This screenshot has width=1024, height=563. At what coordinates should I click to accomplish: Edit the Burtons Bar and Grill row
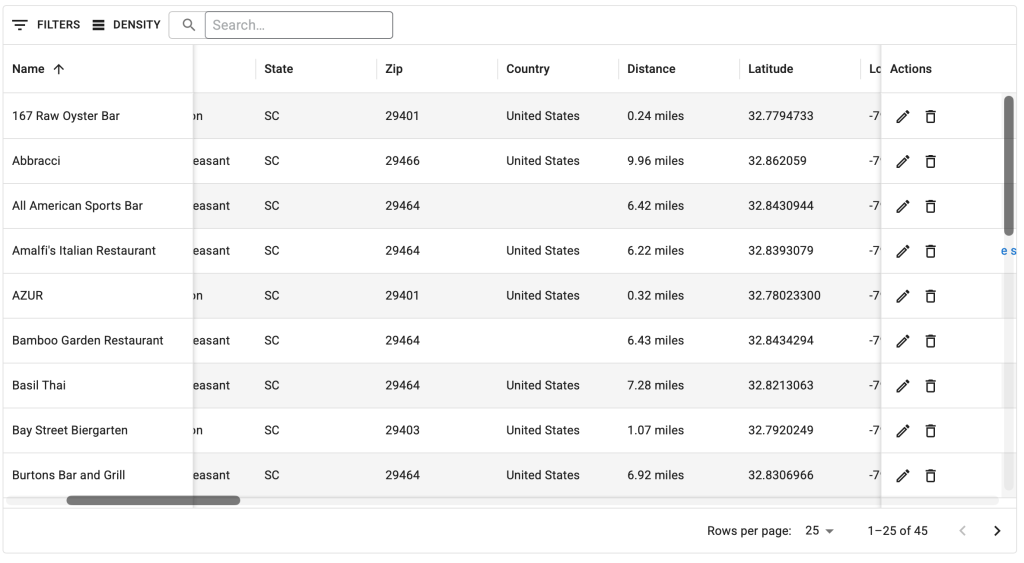pos(903,475)
